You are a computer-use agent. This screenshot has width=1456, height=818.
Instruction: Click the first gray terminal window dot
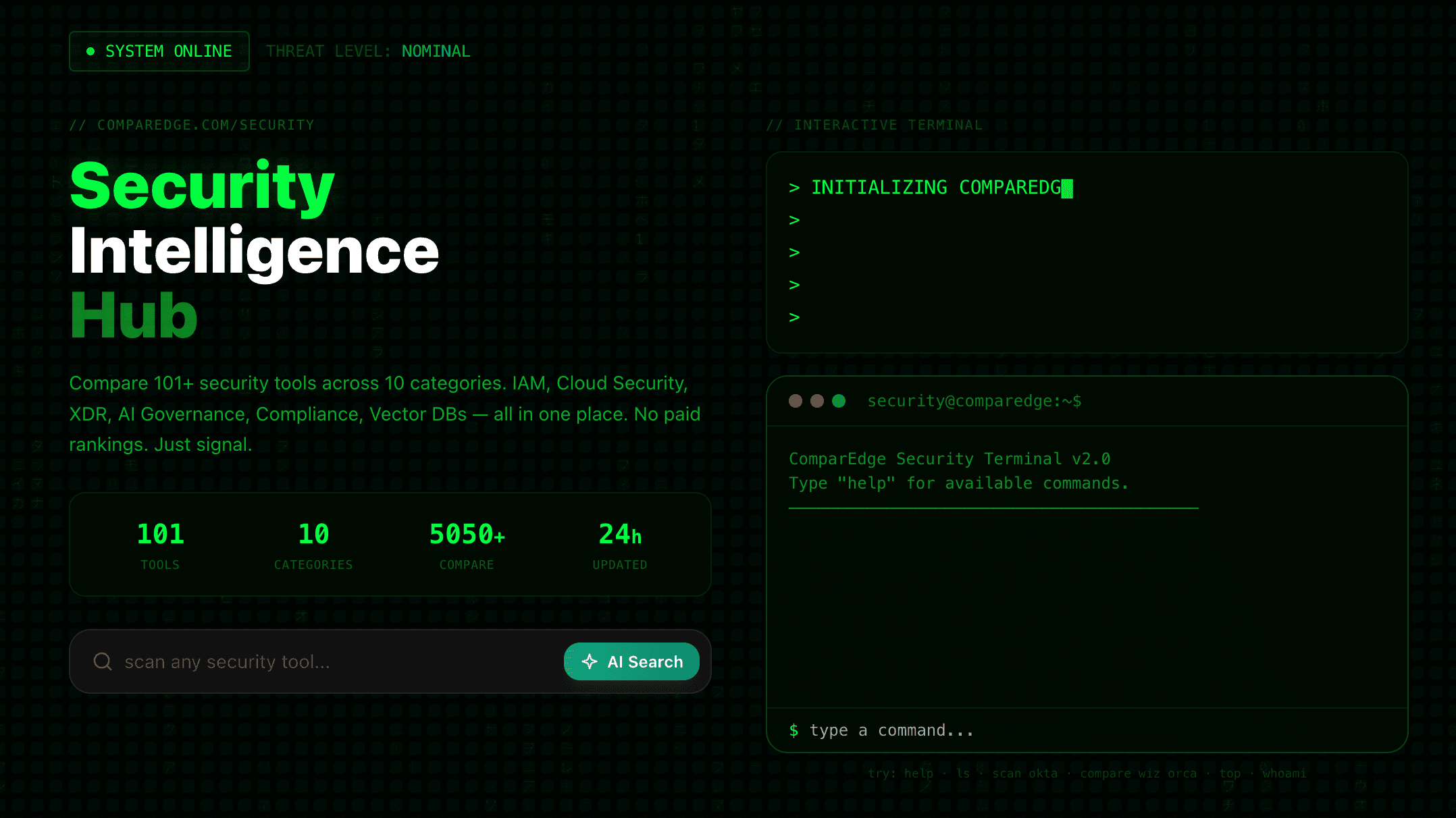tap(796, 401)
